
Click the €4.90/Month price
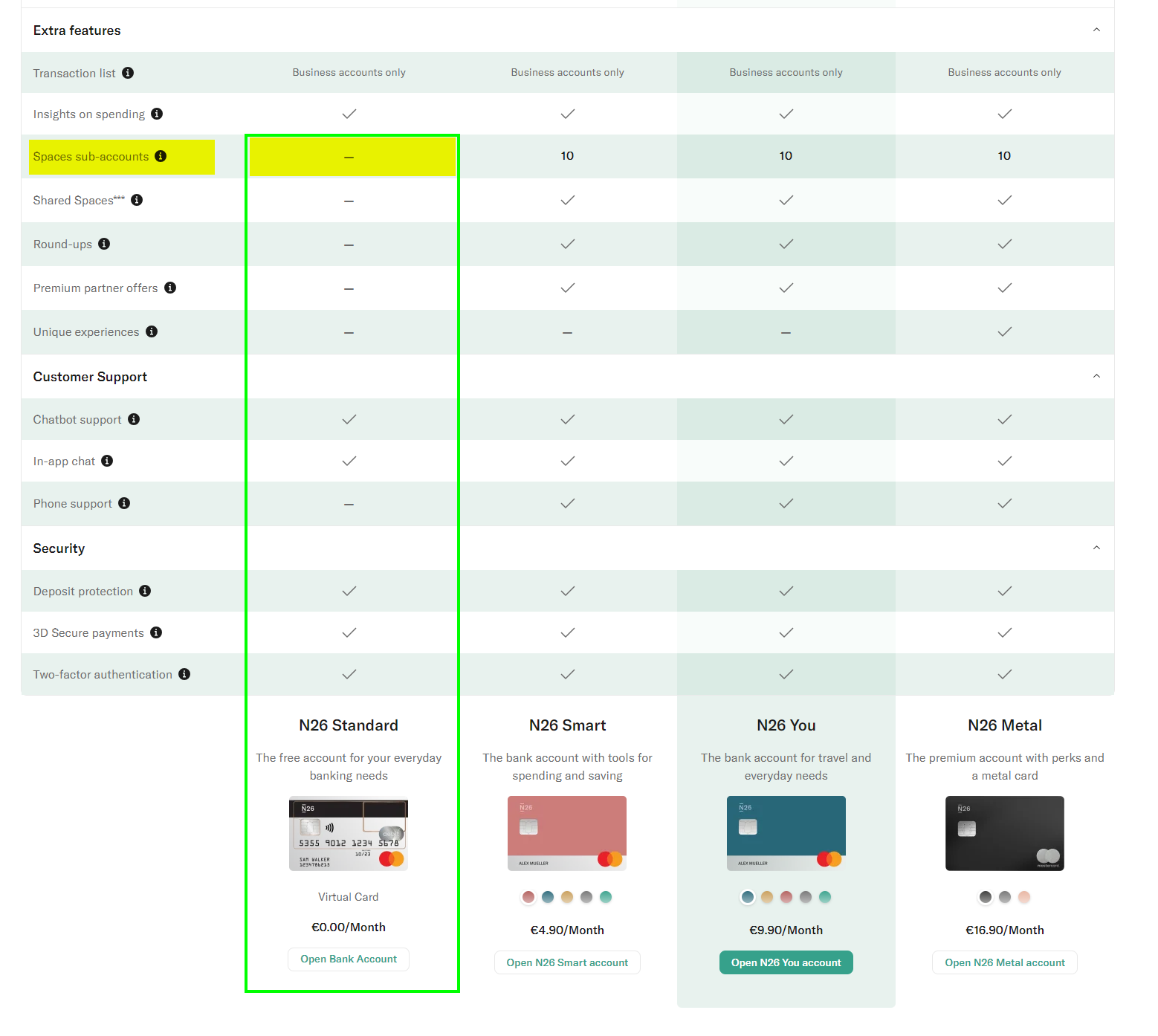tap(567, 930)
